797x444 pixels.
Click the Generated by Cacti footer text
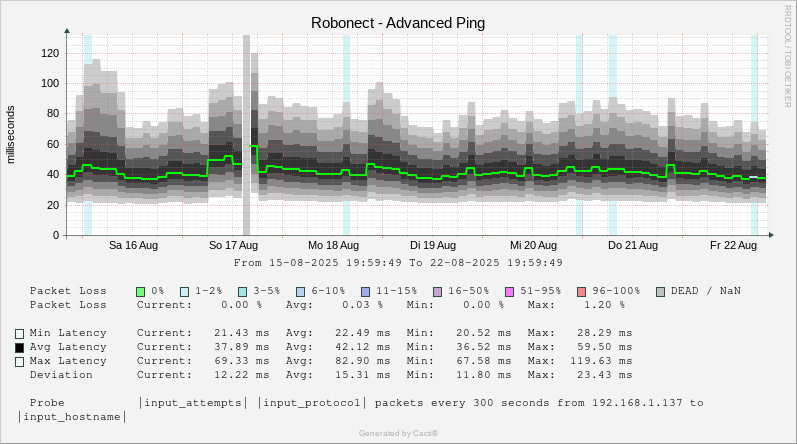coord(398,433)
